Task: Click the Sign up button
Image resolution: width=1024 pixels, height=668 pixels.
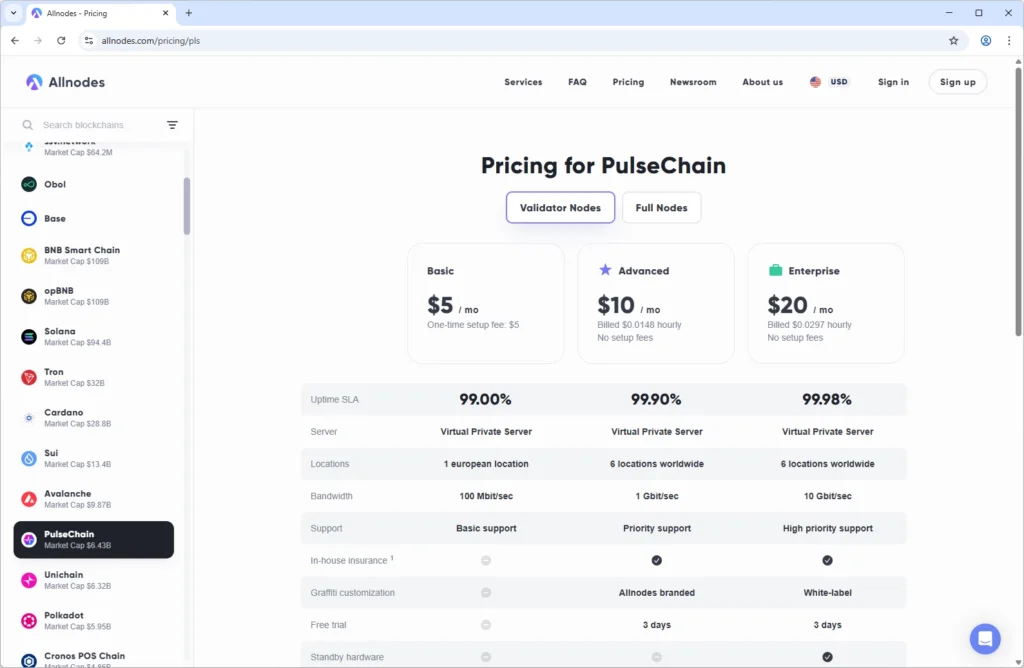Action: pyautogui.click(x=957, y=82)
